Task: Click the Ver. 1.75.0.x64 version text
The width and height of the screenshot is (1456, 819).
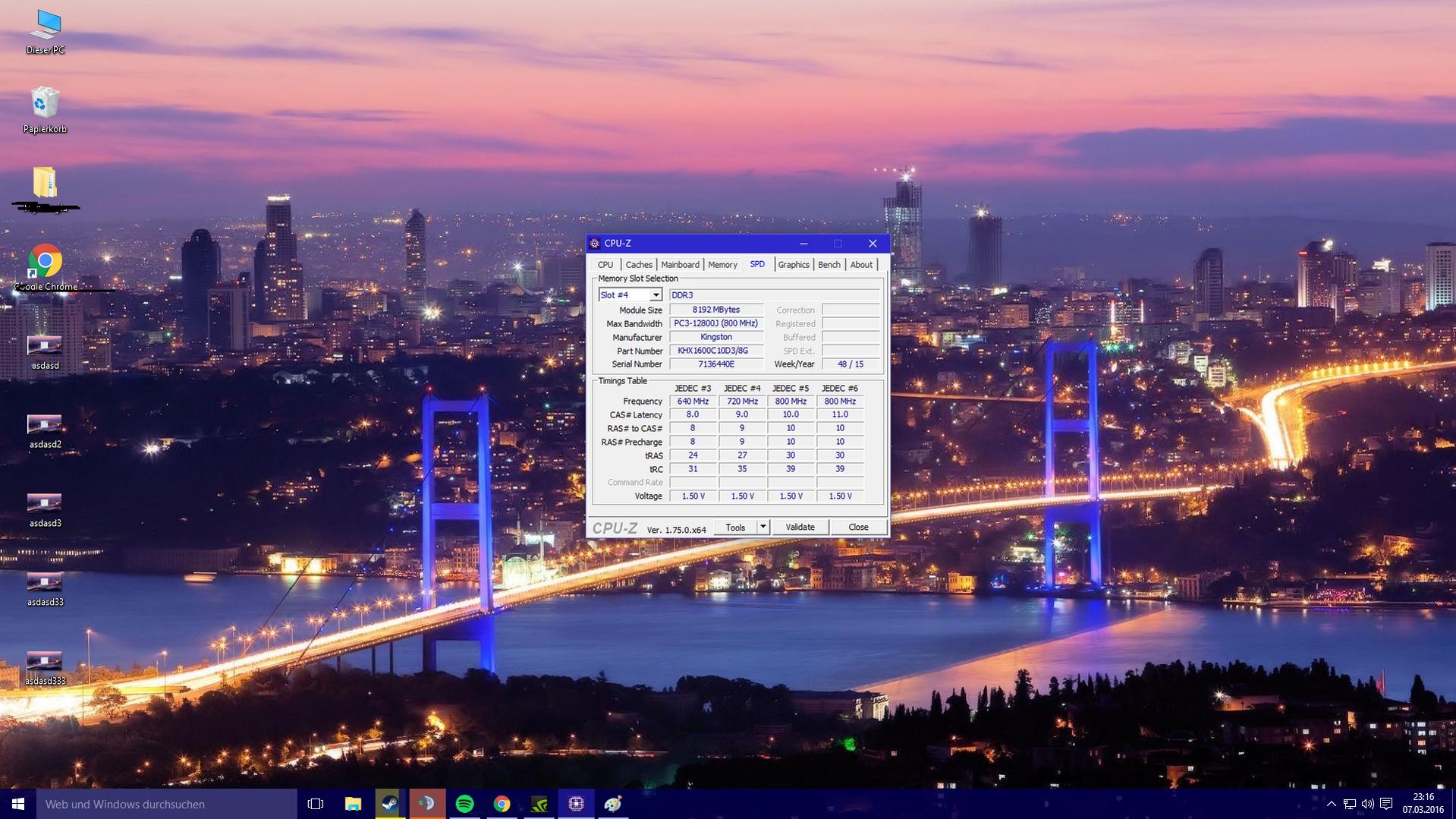Action: (x=676, y=530)
